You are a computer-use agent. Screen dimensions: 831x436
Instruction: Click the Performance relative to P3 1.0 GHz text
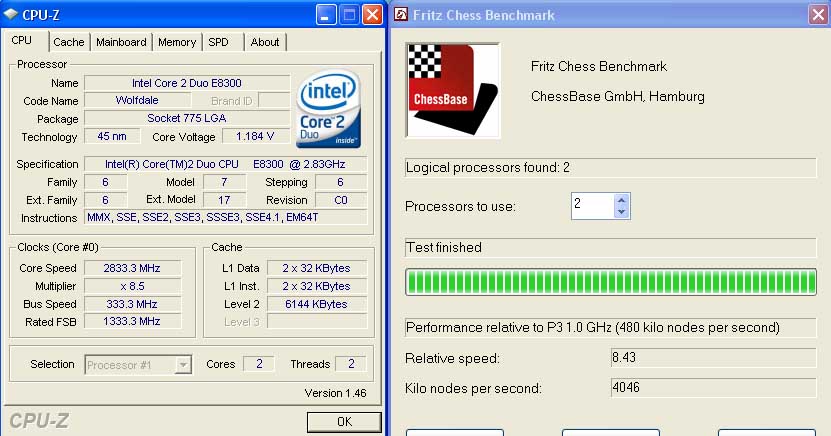coord(593,327)
